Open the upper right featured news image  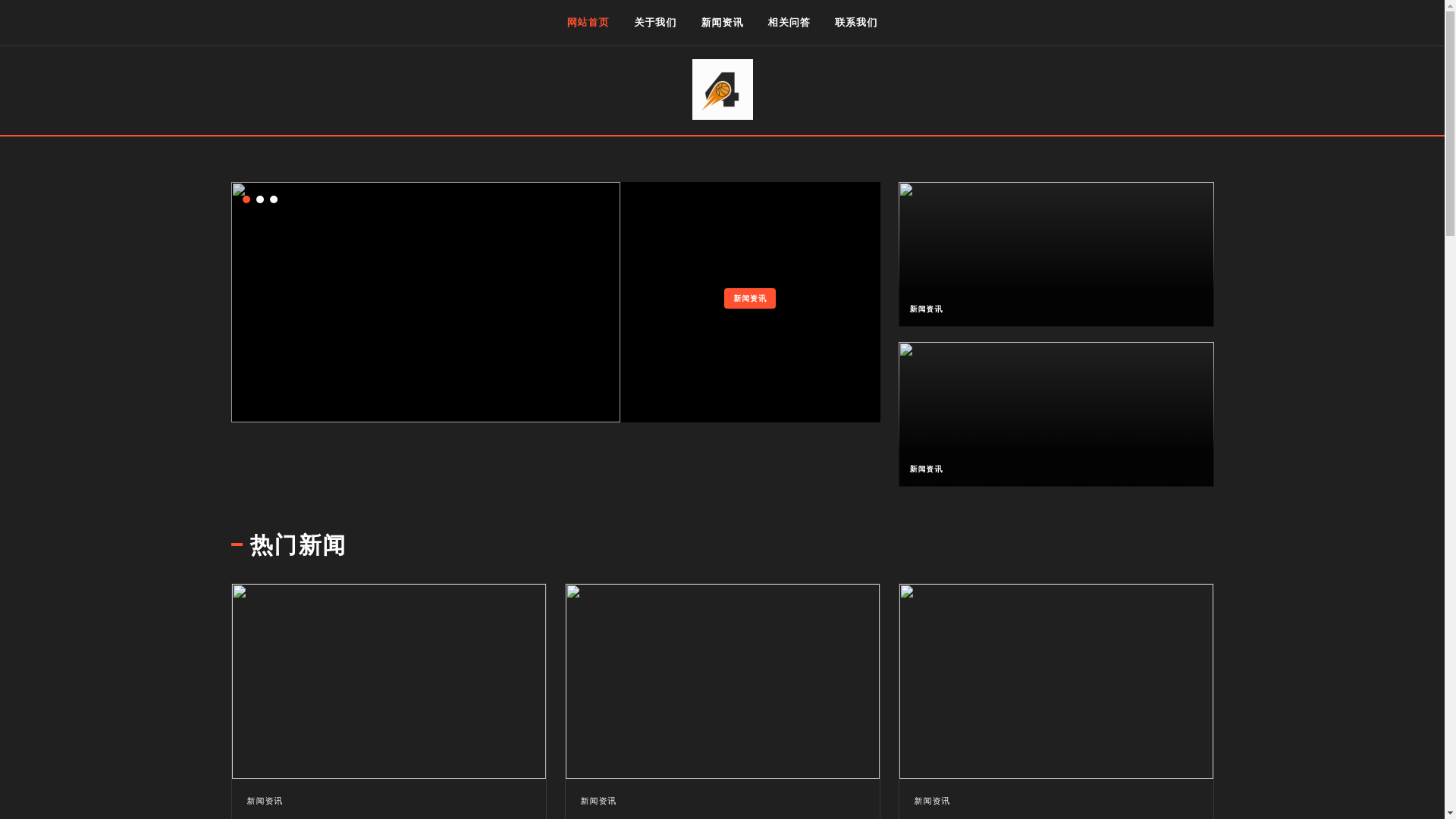[1056, 254]
